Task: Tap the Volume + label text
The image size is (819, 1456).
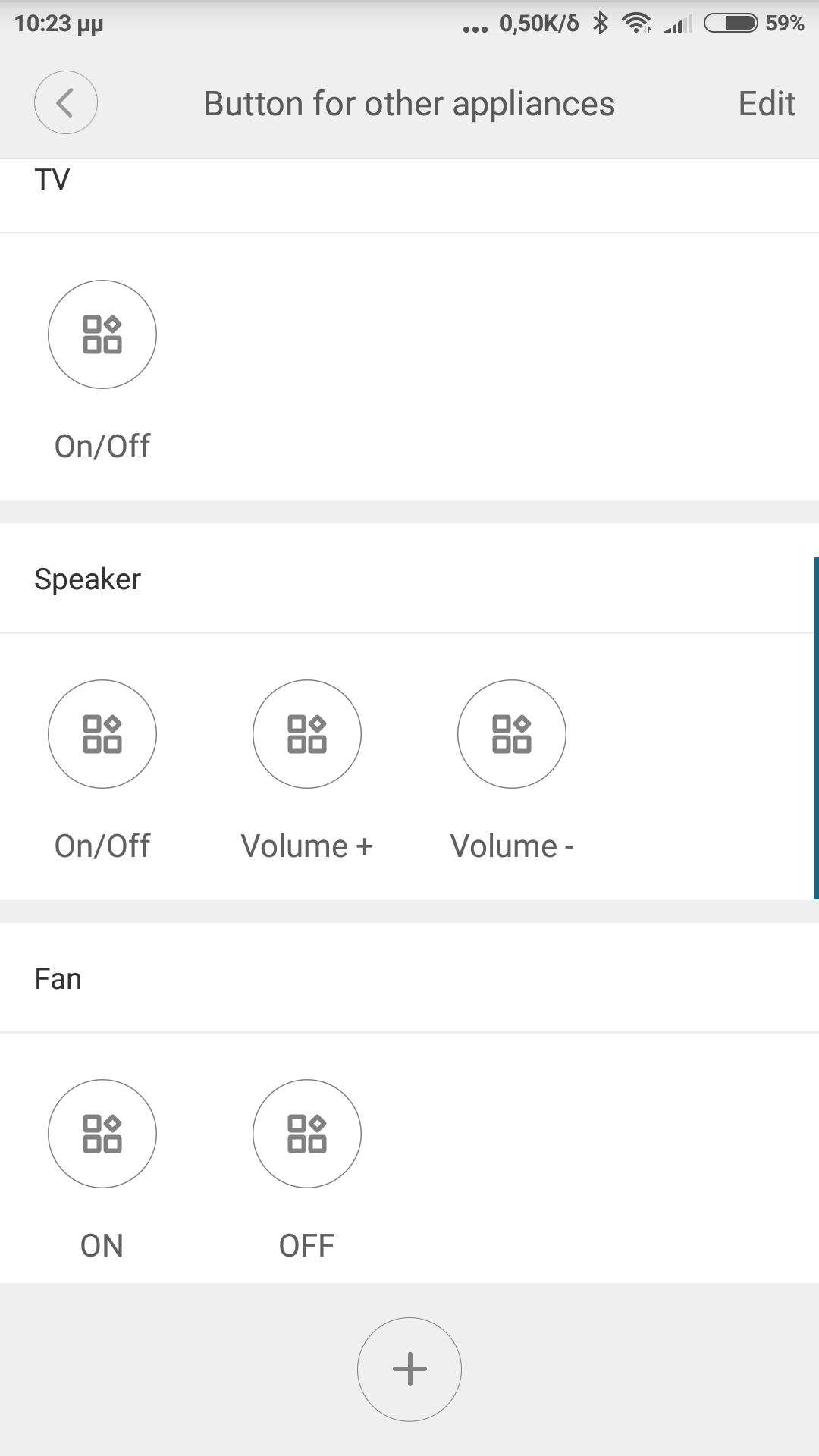Action: coord(307,846)
